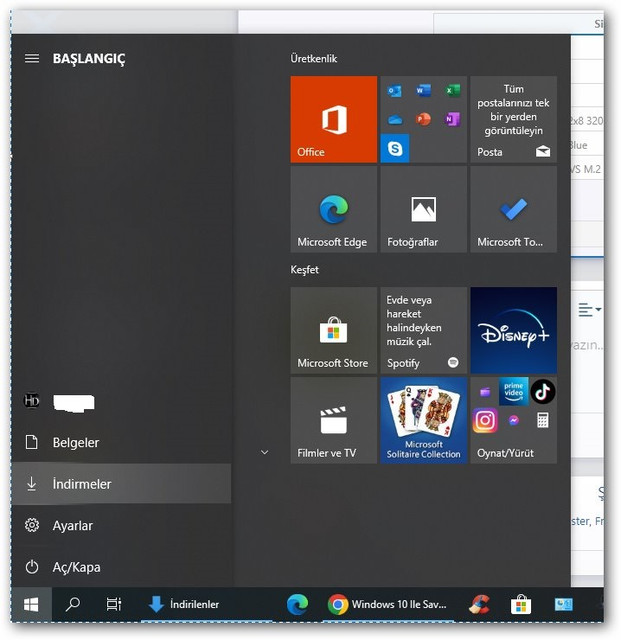Open İndirmeler from the Start menu

(121, 484)
